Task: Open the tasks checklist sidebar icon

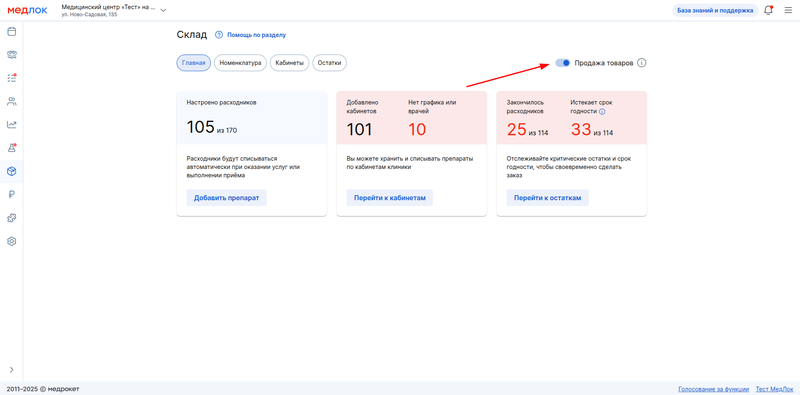Action: coord(11,78)
